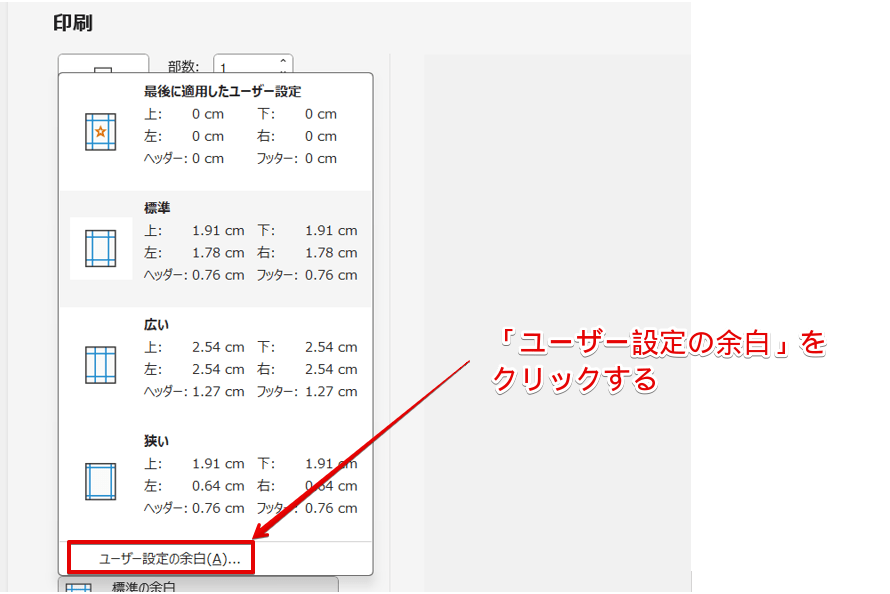Click the copies spinner up arrow
This screenshot has width=890, height=594.
[282, 59]
